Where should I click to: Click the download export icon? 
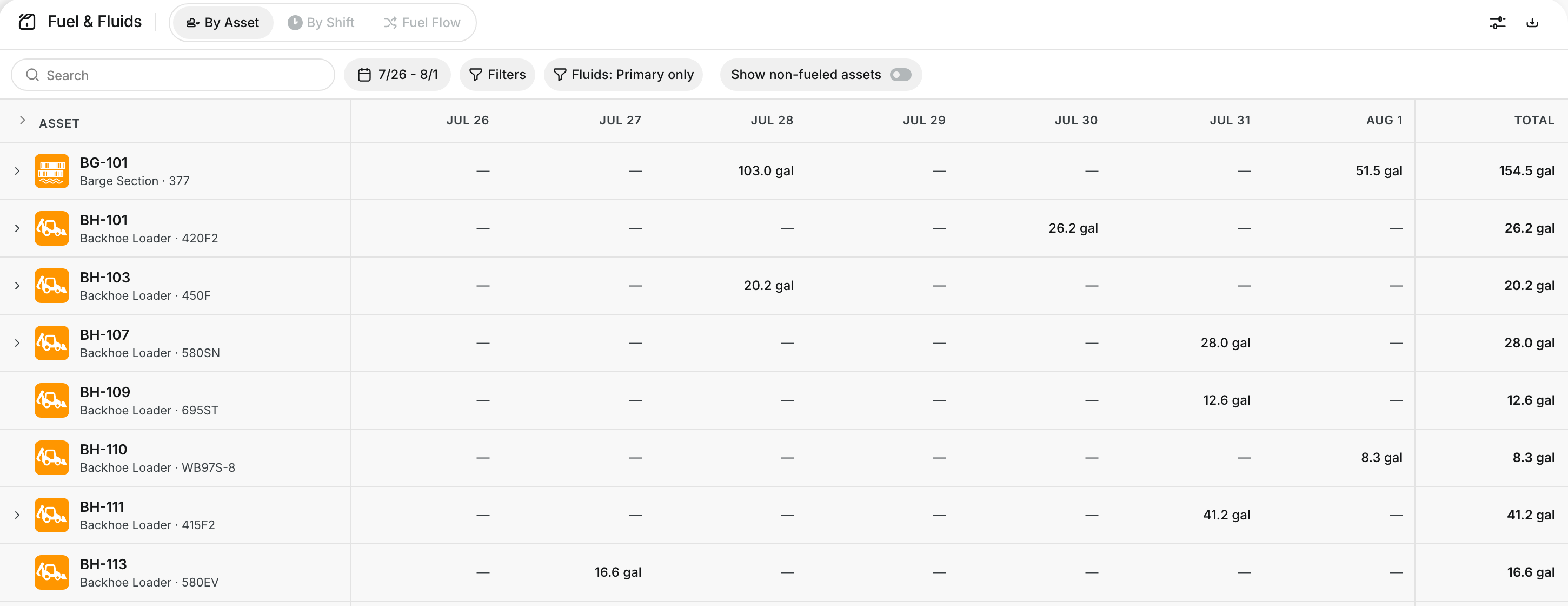click(1532, 23)
